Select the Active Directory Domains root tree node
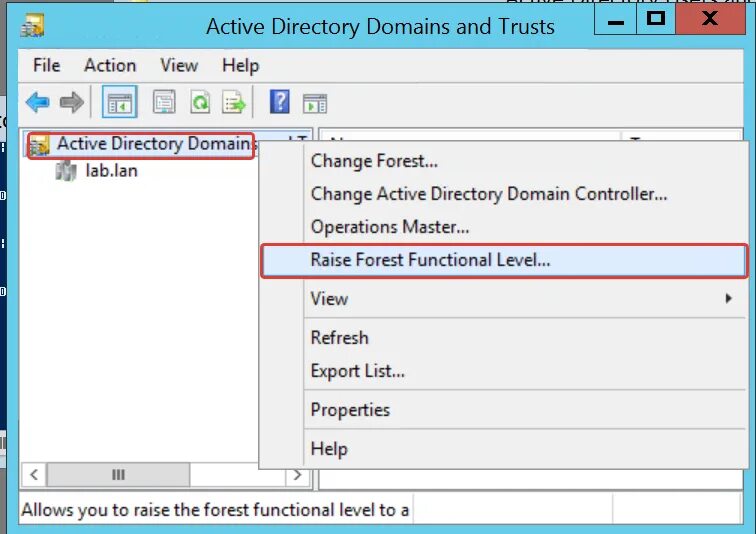 point(141,145)
